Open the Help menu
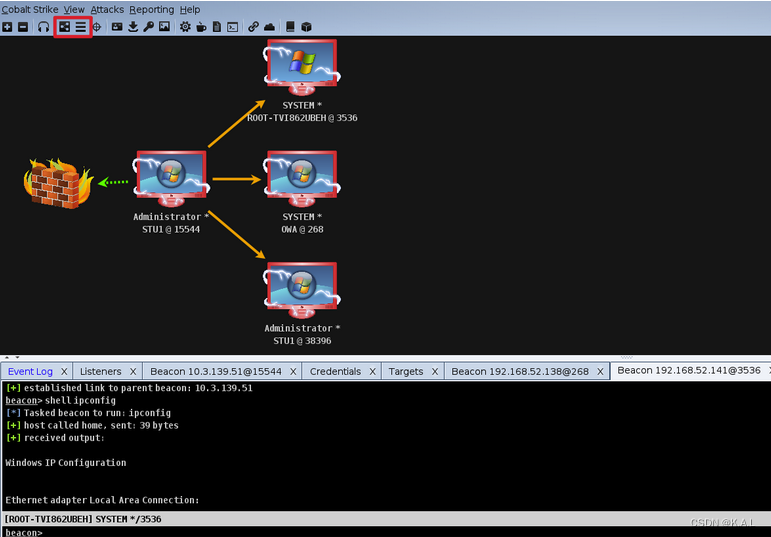771x537 pixels. pos(190,9)
